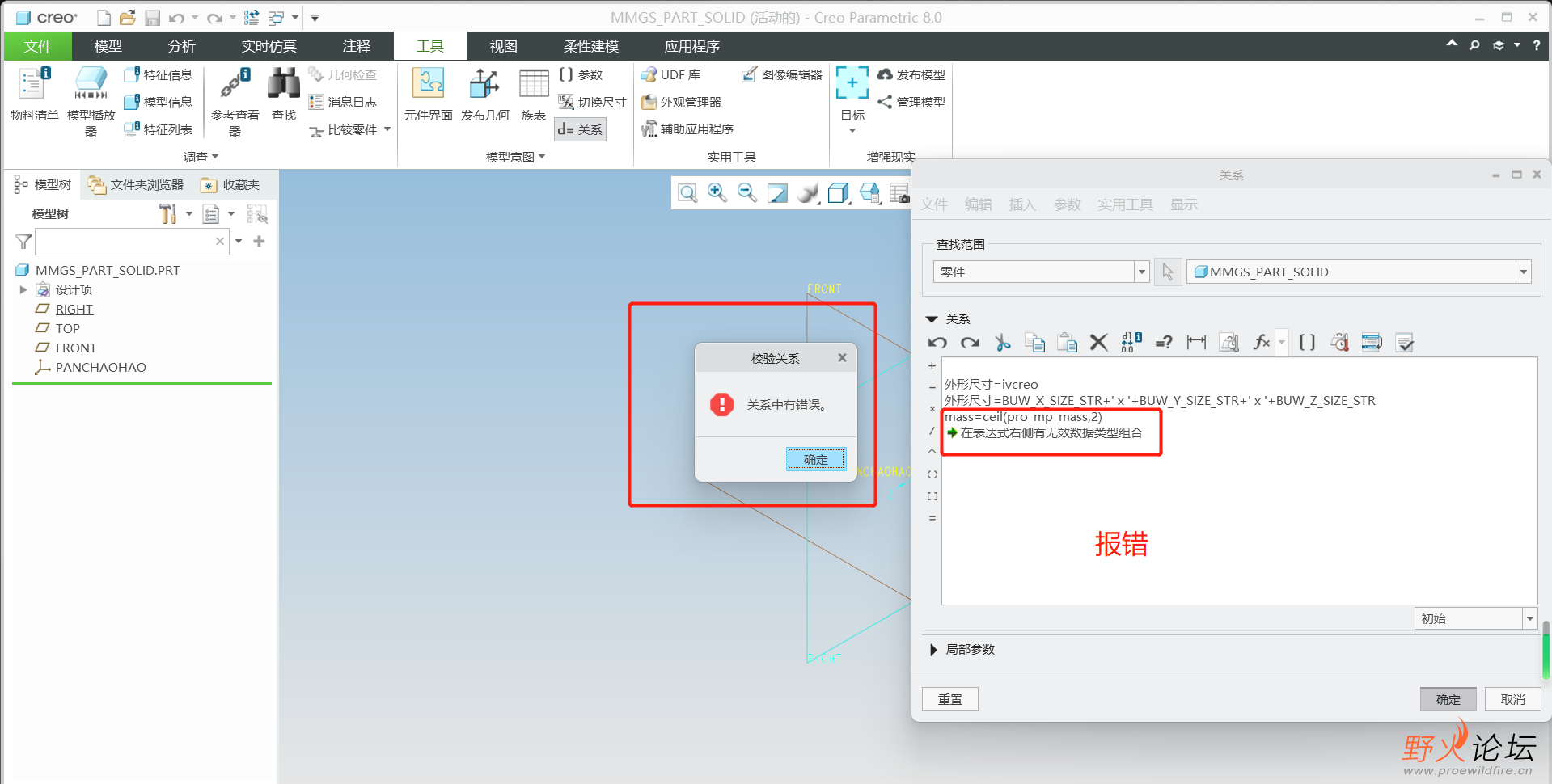Click 确定 at bottom of 关系 dialog
Image resolution: width=1552 pixels, height=784 pixels.
coord(1448,699)
